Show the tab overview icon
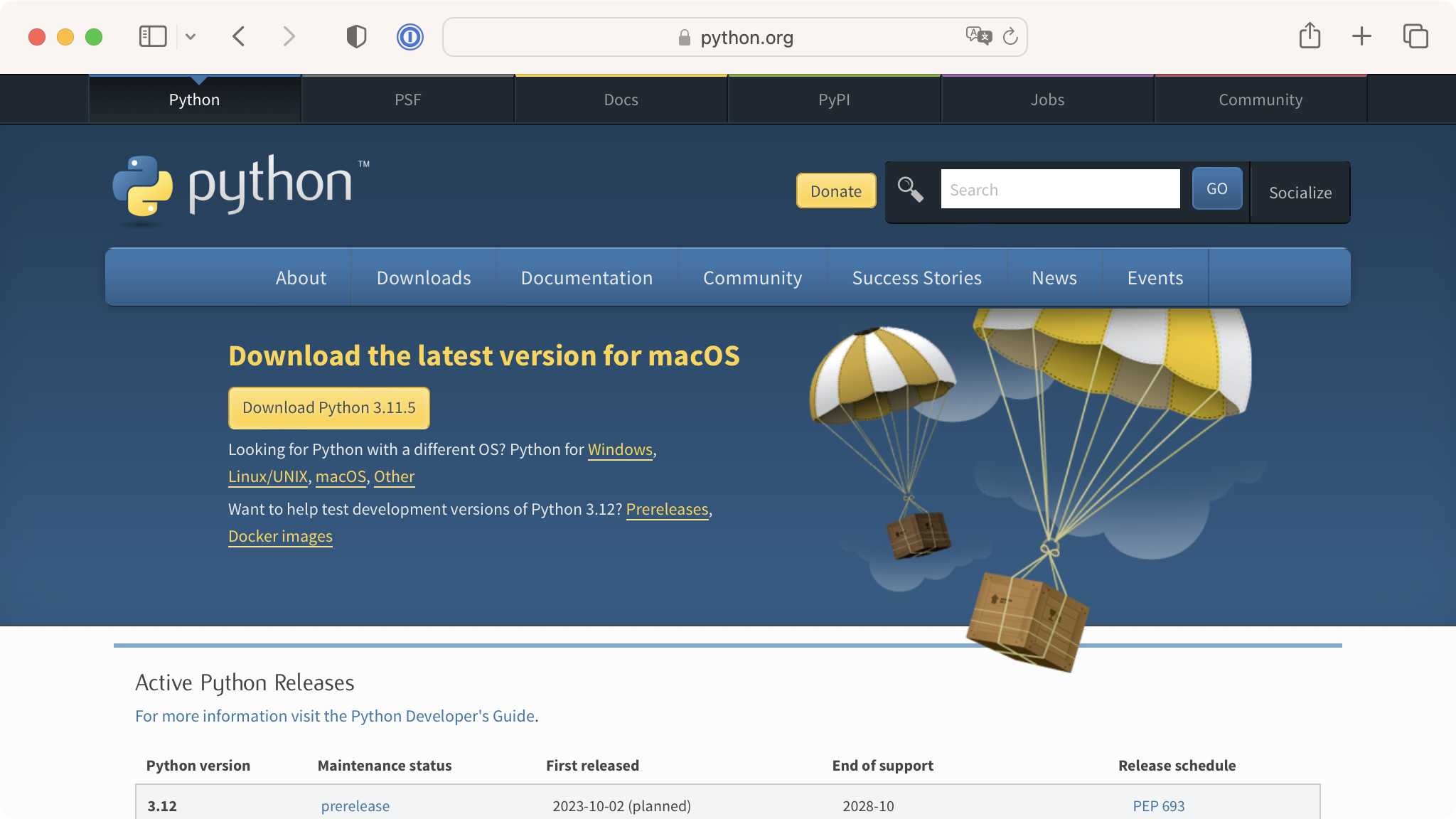 tap(1415, 36)
